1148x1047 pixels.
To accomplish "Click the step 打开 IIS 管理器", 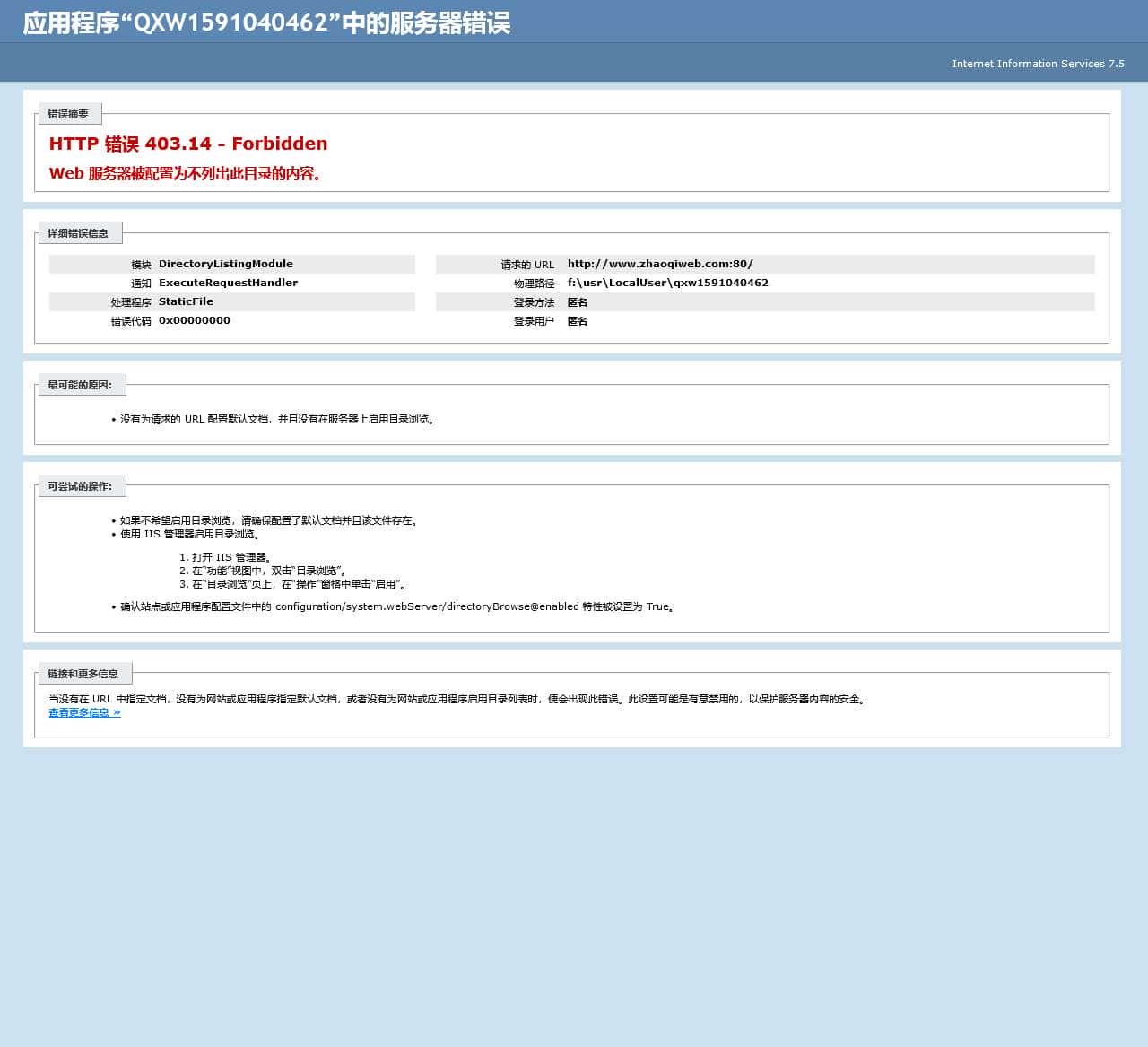I will 231,557.
